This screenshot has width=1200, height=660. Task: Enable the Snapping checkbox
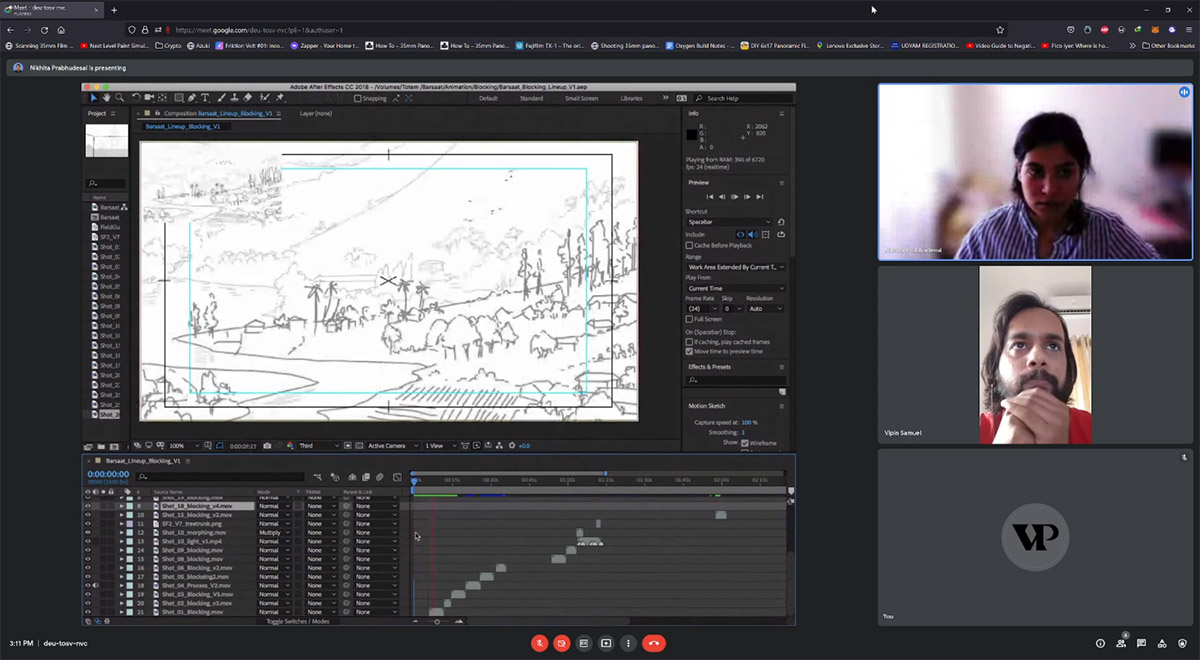coord(358,98)
